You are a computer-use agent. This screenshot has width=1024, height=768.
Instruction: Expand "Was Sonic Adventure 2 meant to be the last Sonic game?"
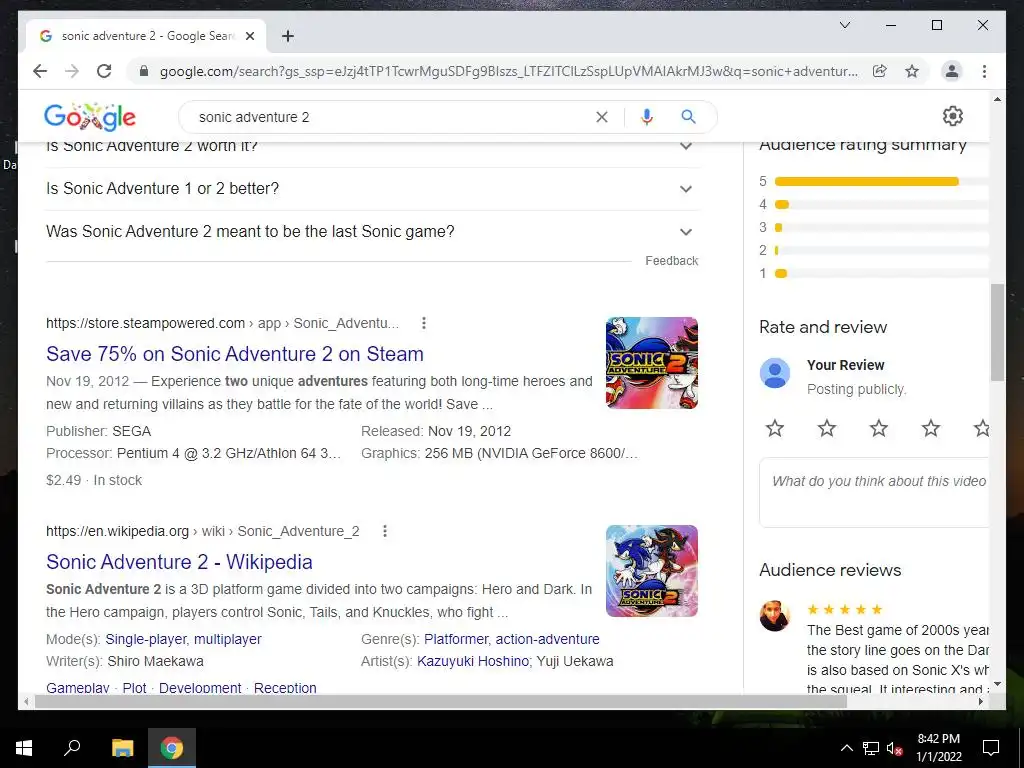pyautogui.click(x=372, y=232)
